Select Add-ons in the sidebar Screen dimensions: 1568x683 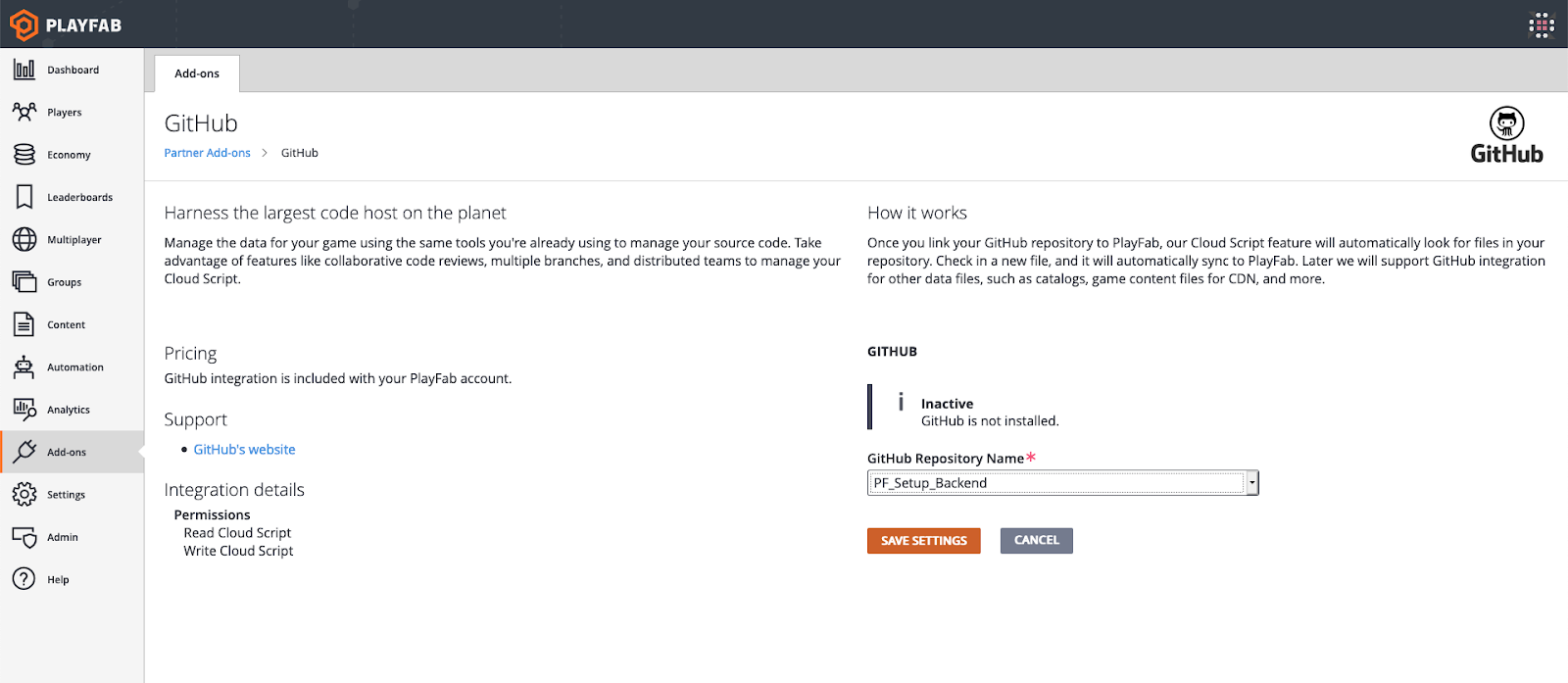click(73, 452)
